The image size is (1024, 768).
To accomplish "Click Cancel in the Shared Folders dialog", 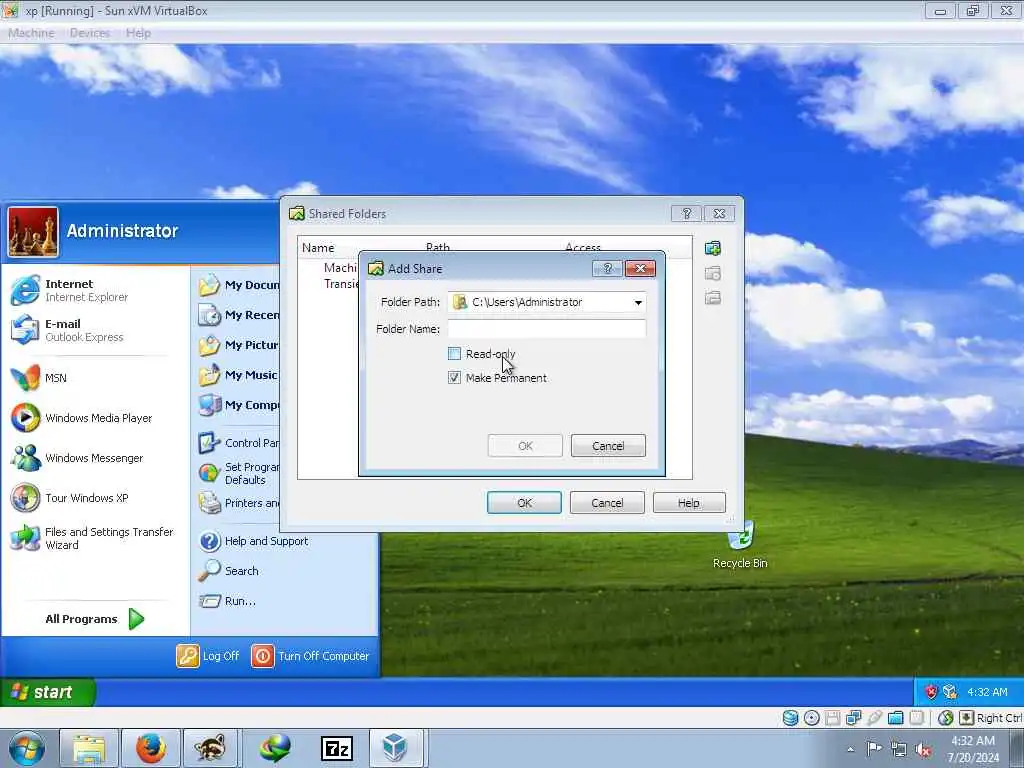I will (607, 503).
